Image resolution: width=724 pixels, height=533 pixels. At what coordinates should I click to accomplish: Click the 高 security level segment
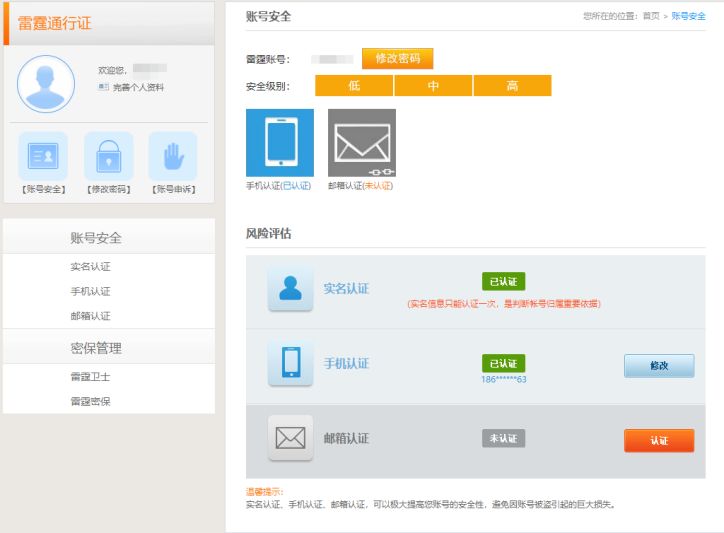pyautogui.click(x=513, y=85)
